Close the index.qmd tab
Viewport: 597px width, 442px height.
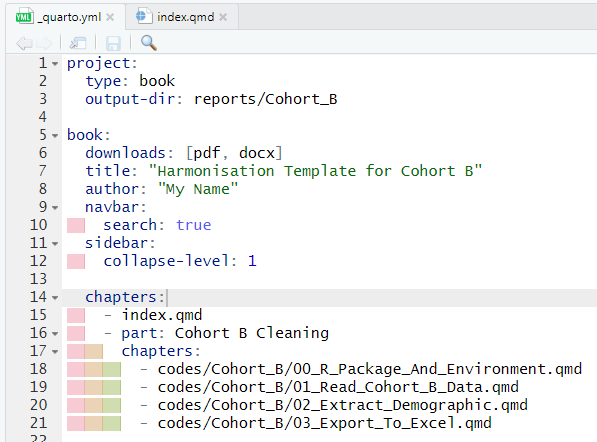[x=223, y=17]
